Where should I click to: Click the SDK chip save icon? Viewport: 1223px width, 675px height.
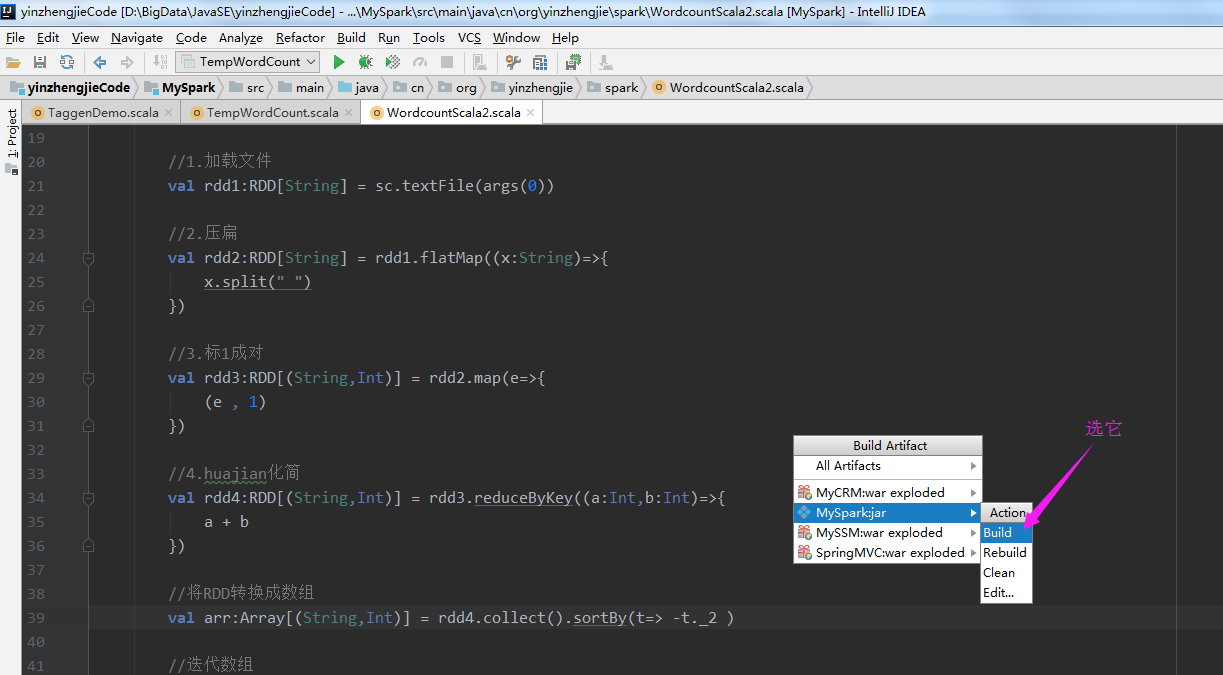(573, 62)
